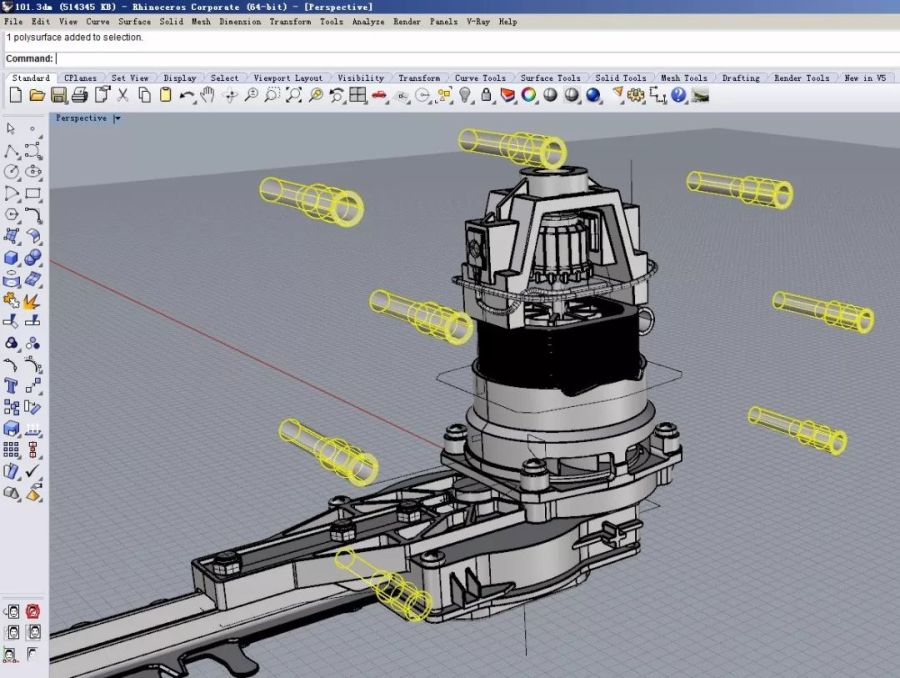Open the Perspective viewport dropdown arrow
Screen dimensions: 900x678
pos(117,118)
